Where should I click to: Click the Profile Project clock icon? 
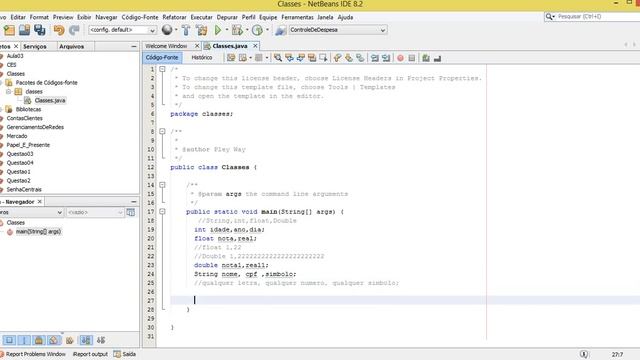click(x=257, y=30)
